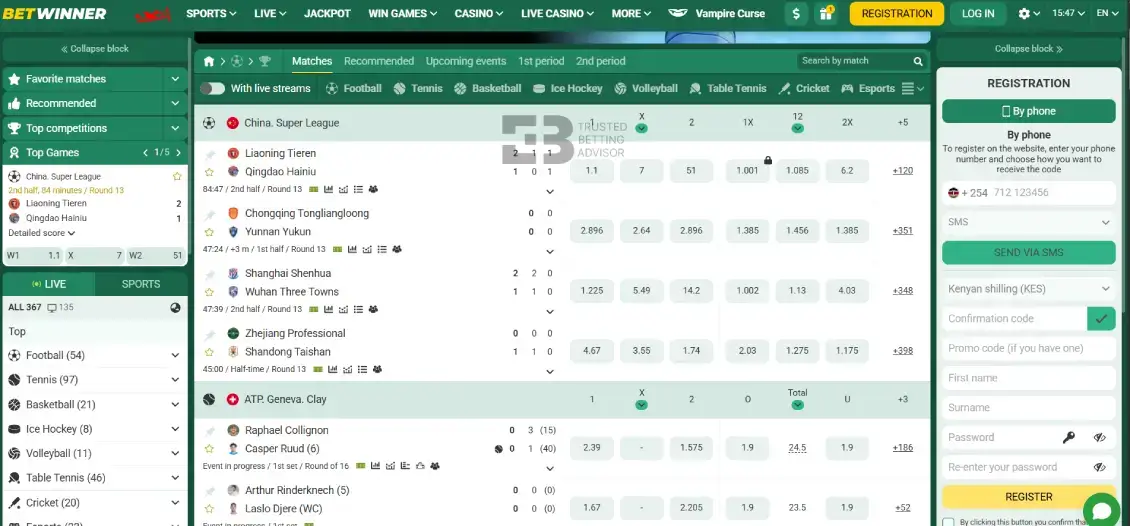Toggle With live streams switch
Viewport: 1130px width, 526px height.
click(212, 89)
